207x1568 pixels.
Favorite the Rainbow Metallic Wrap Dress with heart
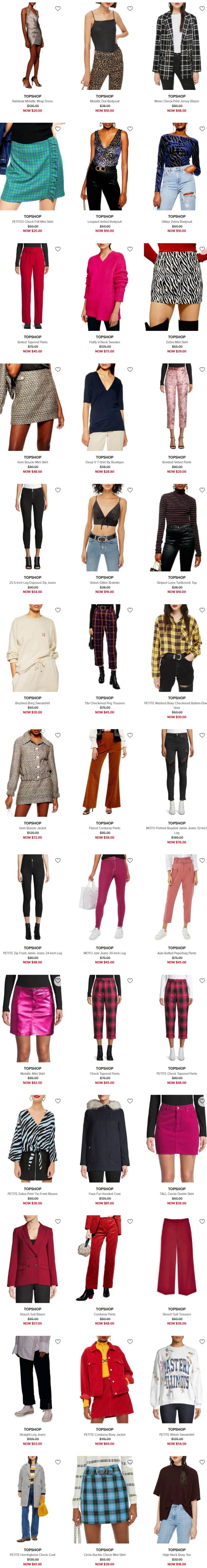click(58, 9)
